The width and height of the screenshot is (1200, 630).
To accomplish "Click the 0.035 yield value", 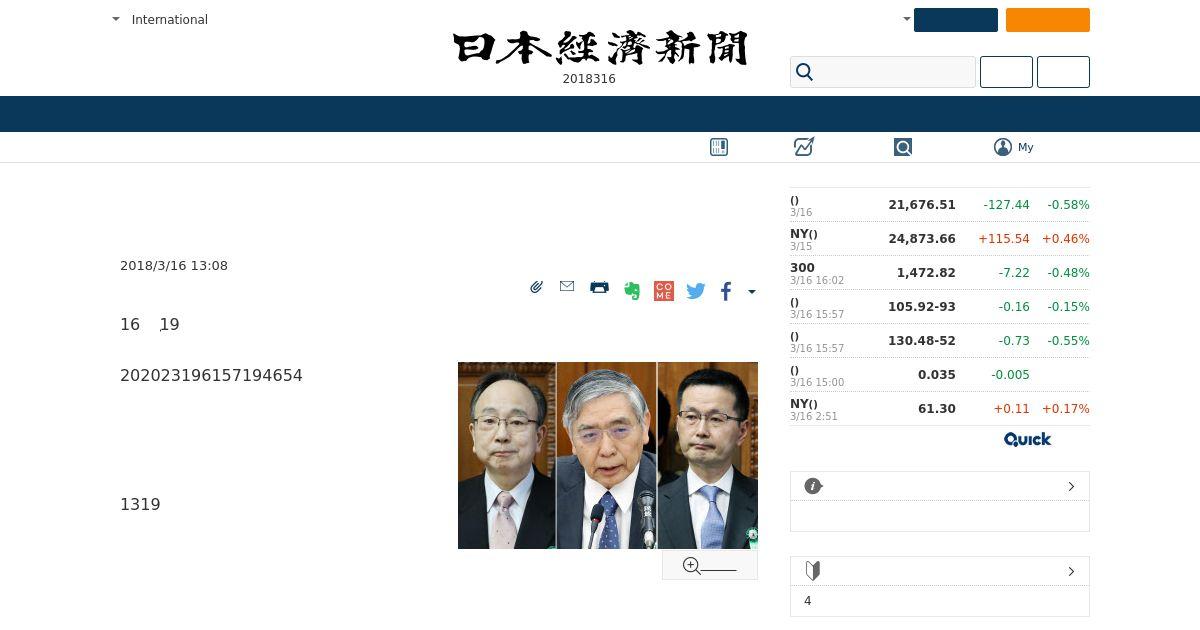I will [x=937, y=375].
